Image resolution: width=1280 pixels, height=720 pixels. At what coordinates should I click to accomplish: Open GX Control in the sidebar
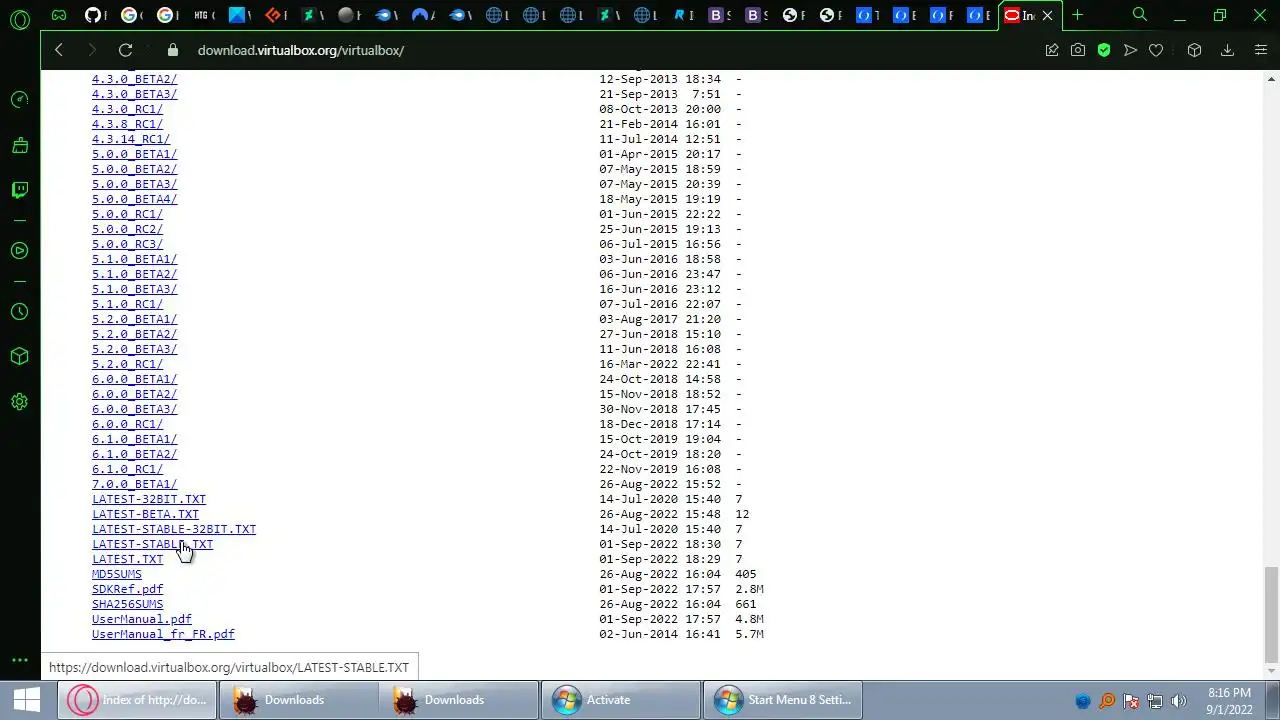19,100
